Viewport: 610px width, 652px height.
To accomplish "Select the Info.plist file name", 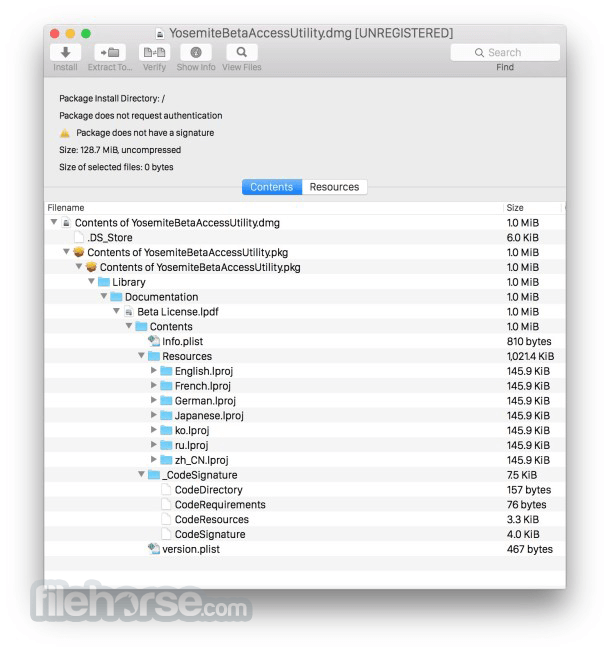I will point(183,341).
